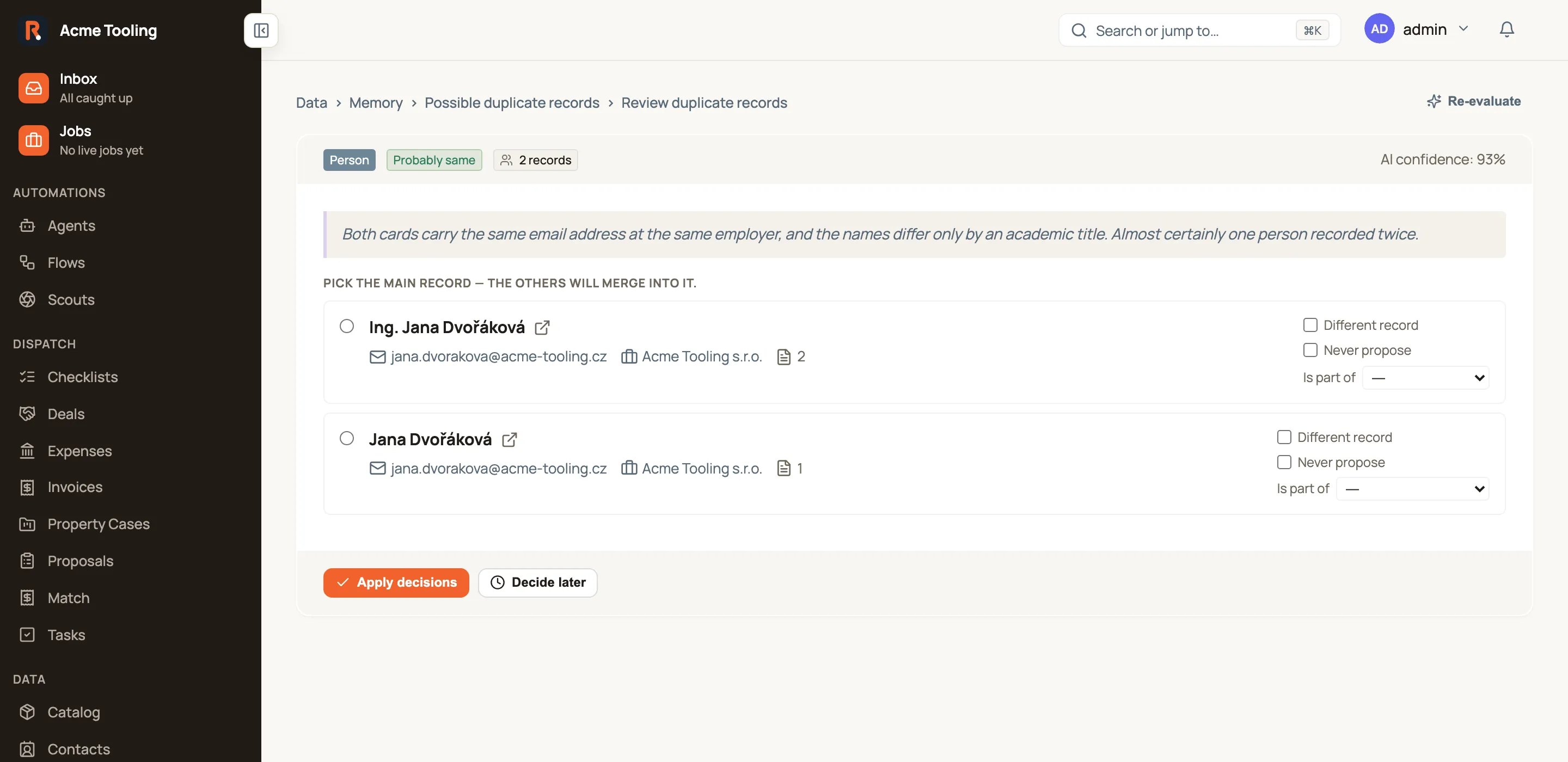Focus the Search or jump to field
Viewport: 1568px width, 762px height.
[1200, 30]
